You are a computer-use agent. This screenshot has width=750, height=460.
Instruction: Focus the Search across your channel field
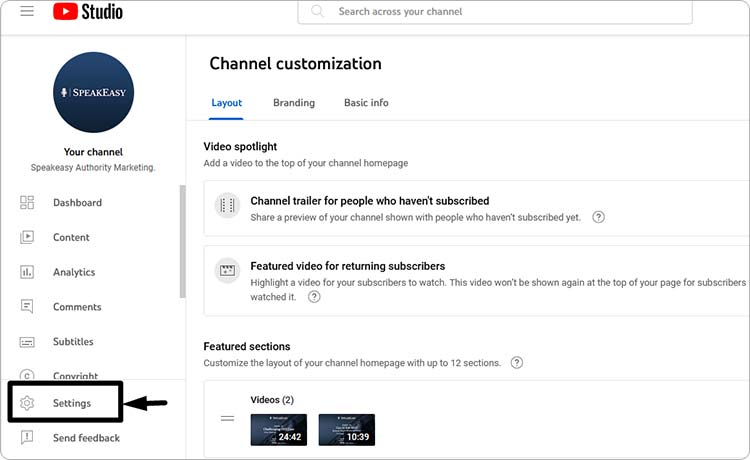click(495, 11)
